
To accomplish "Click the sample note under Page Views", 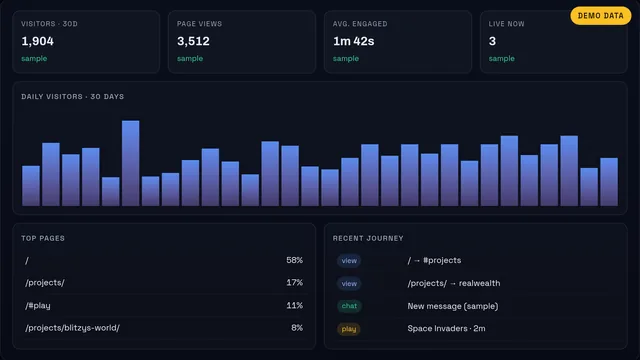I will click(190, 59).
